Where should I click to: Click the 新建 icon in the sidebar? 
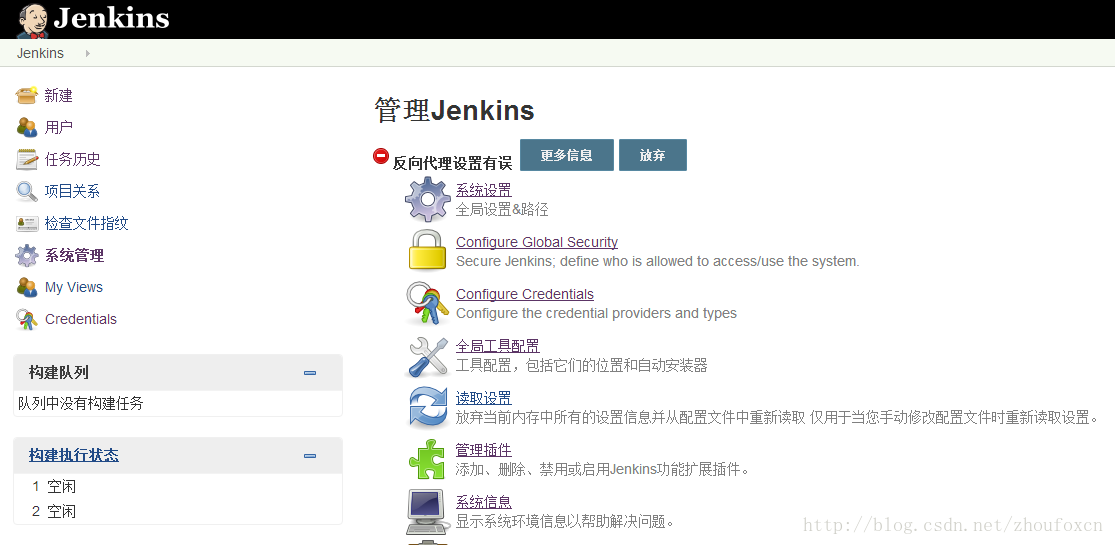pyautogui.click(x=27, y=95)
